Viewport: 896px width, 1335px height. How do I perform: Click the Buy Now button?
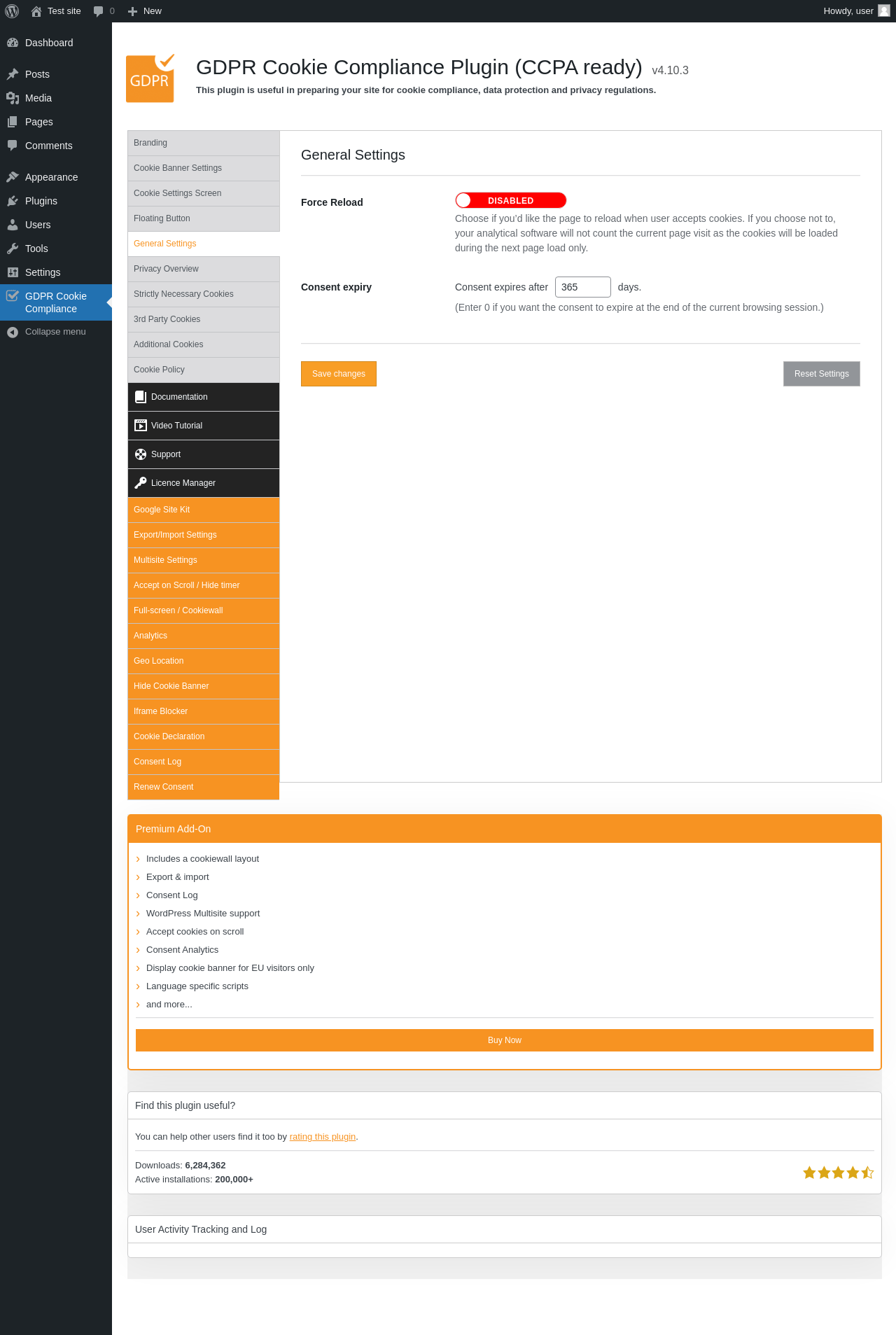click(505, 1040)
